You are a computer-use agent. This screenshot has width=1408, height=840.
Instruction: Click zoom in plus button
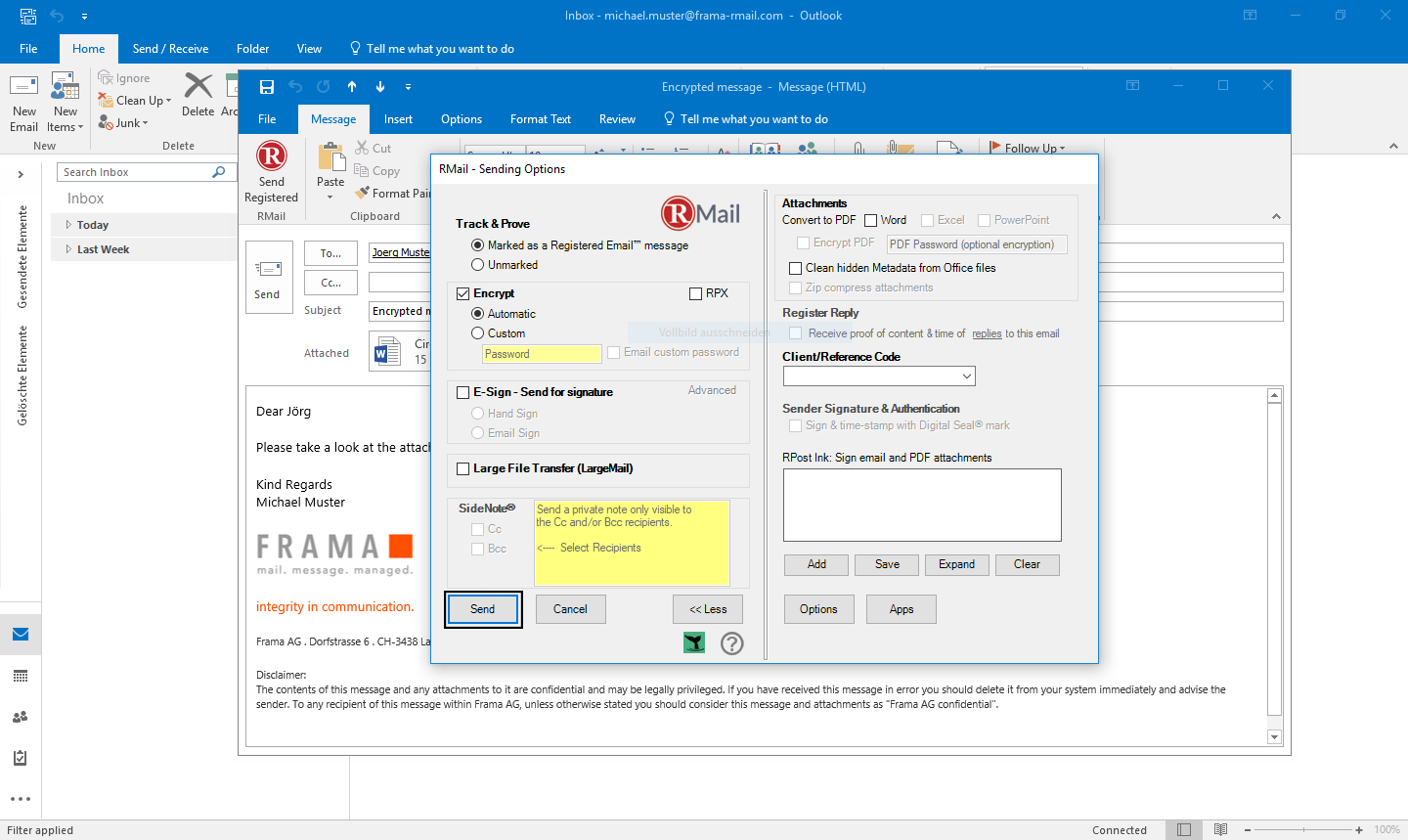tap(1359, 830)
